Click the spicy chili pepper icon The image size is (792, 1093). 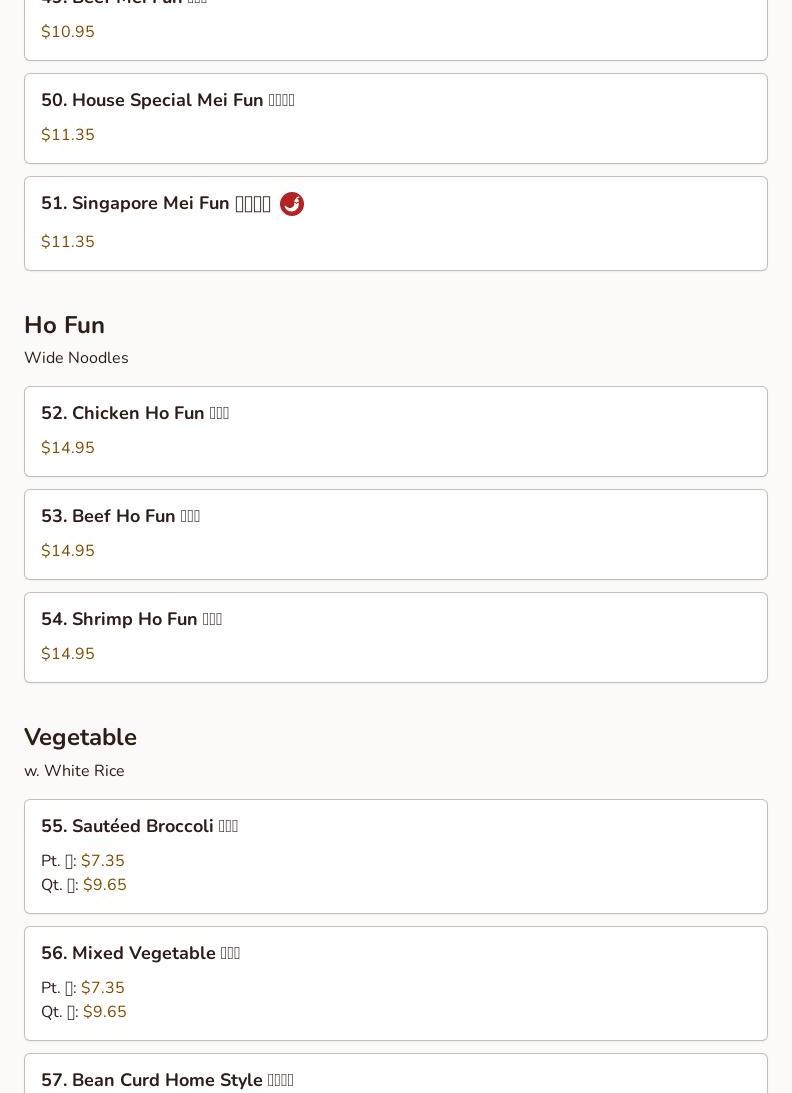coord(291,204)
